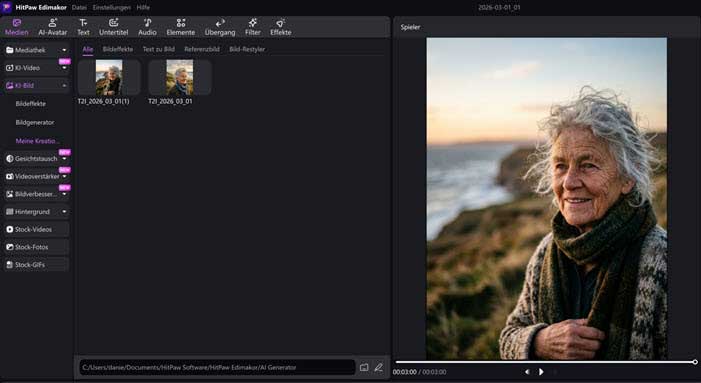Open the Audio tool

coord(147,27)
